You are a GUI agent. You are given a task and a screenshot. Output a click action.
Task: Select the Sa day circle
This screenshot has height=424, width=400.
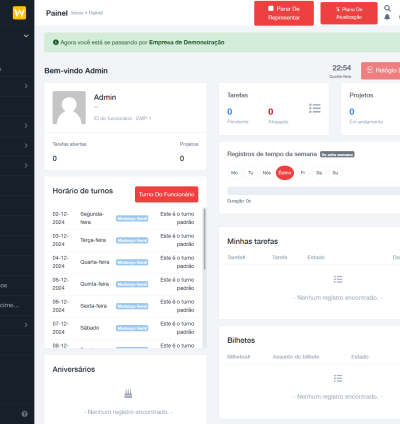click(319, 173)
